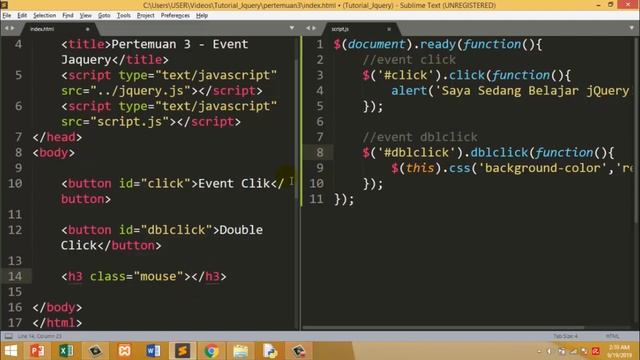Click the $(document).ready line
This screenshot has height=360, width=640.
coord(438,44)
